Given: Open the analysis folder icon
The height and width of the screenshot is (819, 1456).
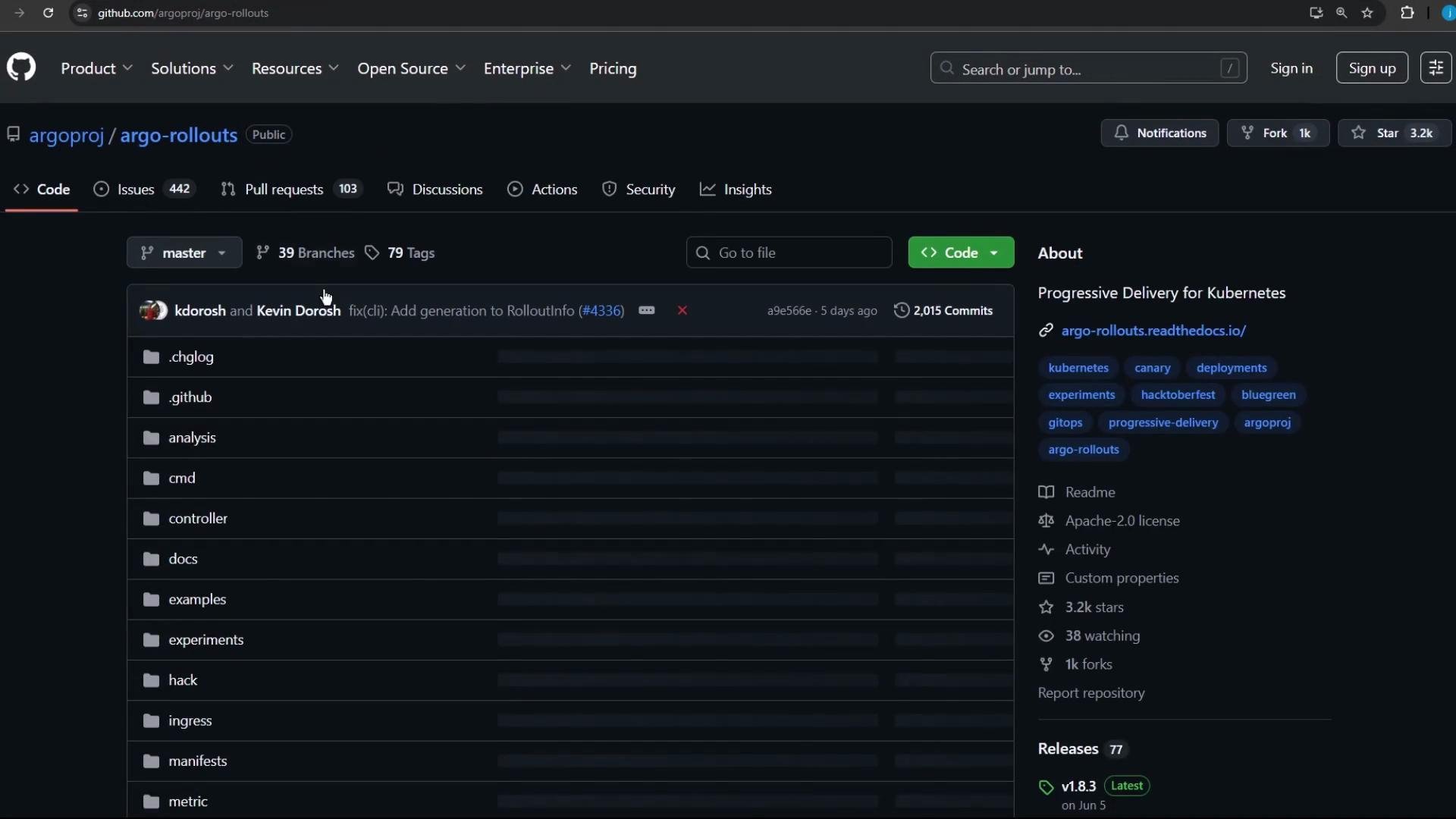Looking at the screenshot, I should (151, 438).
